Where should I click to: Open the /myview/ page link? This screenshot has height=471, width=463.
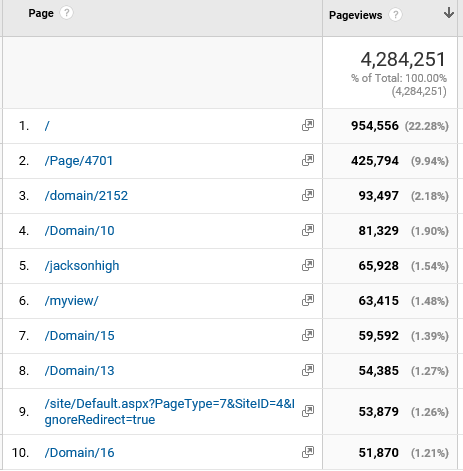[71, 301]
